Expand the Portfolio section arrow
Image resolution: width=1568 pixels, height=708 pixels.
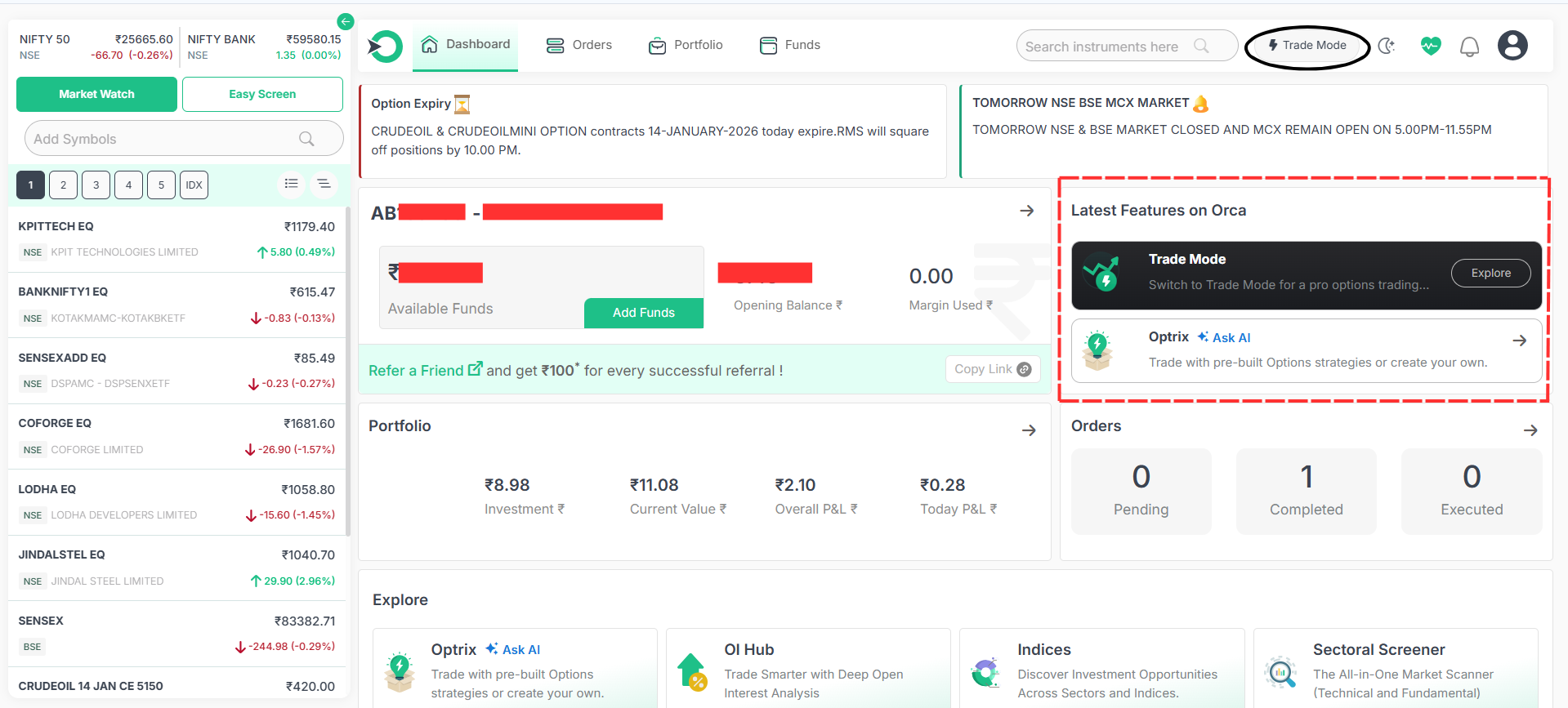1029,430
